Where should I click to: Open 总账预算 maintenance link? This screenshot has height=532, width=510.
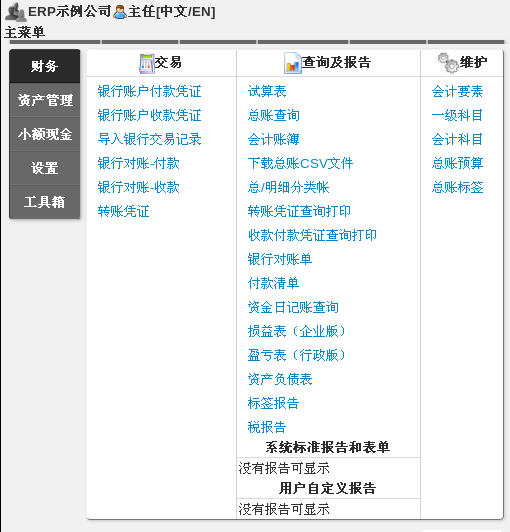pos(457,163)
